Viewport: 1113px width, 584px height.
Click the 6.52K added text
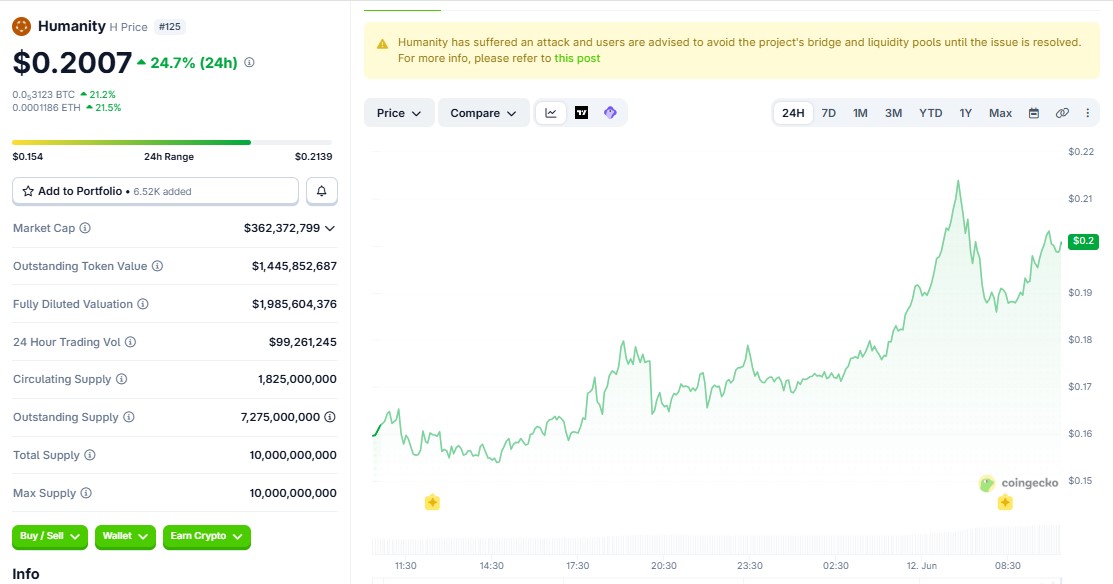click(x=163, y=192)
